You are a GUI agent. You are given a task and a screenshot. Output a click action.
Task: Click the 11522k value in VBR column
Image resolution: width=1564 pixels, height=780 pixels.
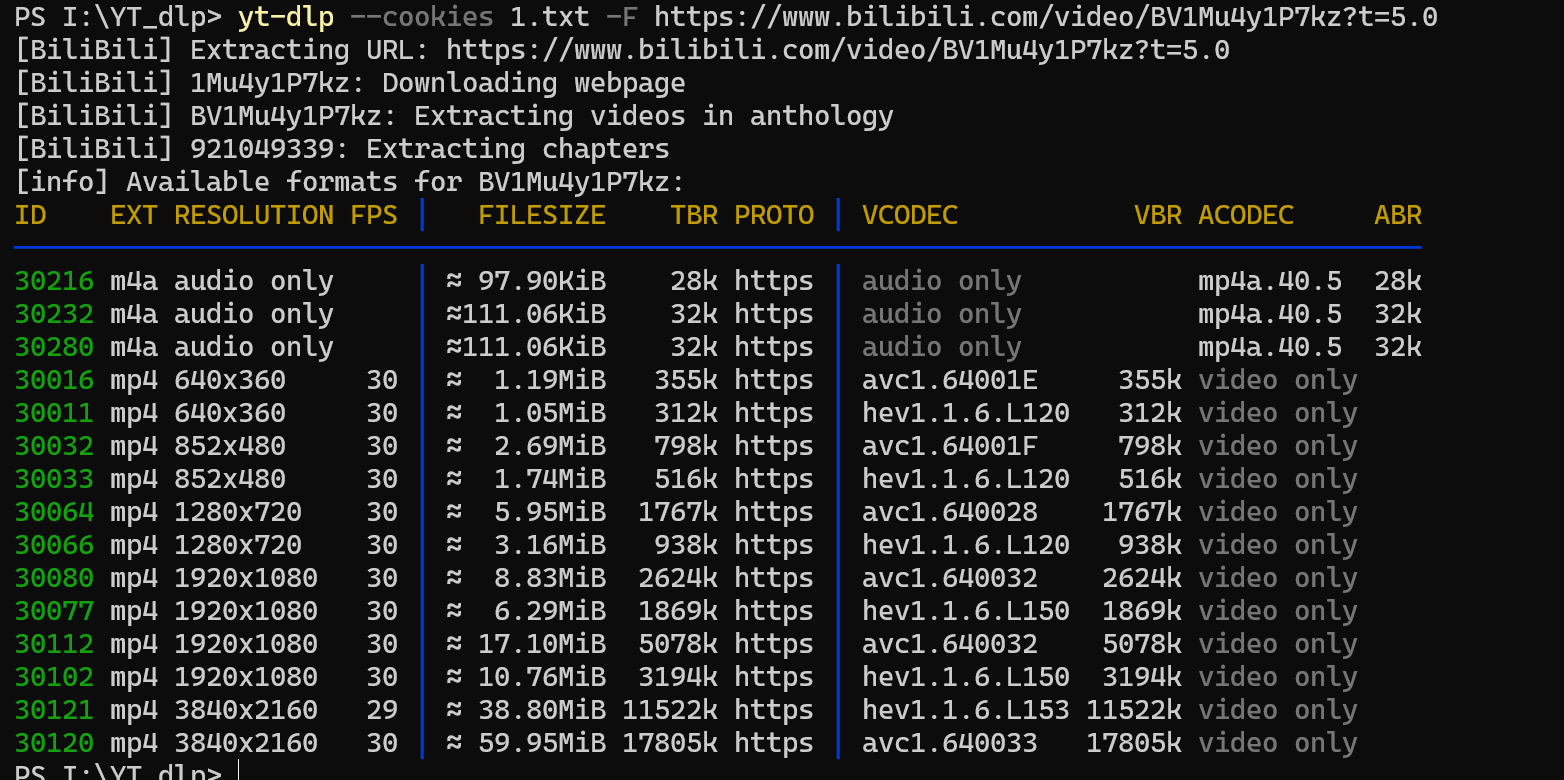point(1134,710)
